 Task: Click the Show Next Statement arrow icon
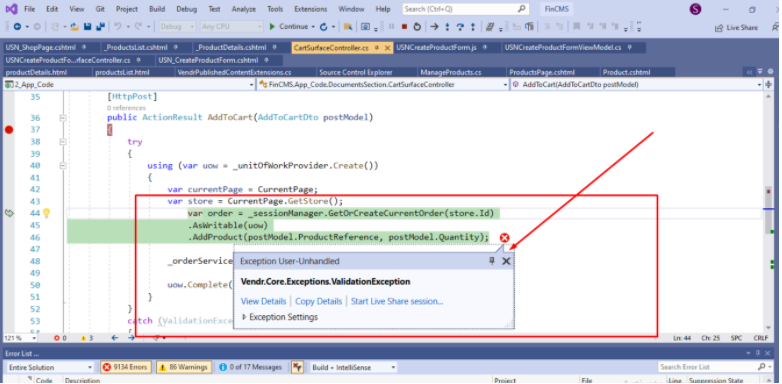[x=435, y=27]
